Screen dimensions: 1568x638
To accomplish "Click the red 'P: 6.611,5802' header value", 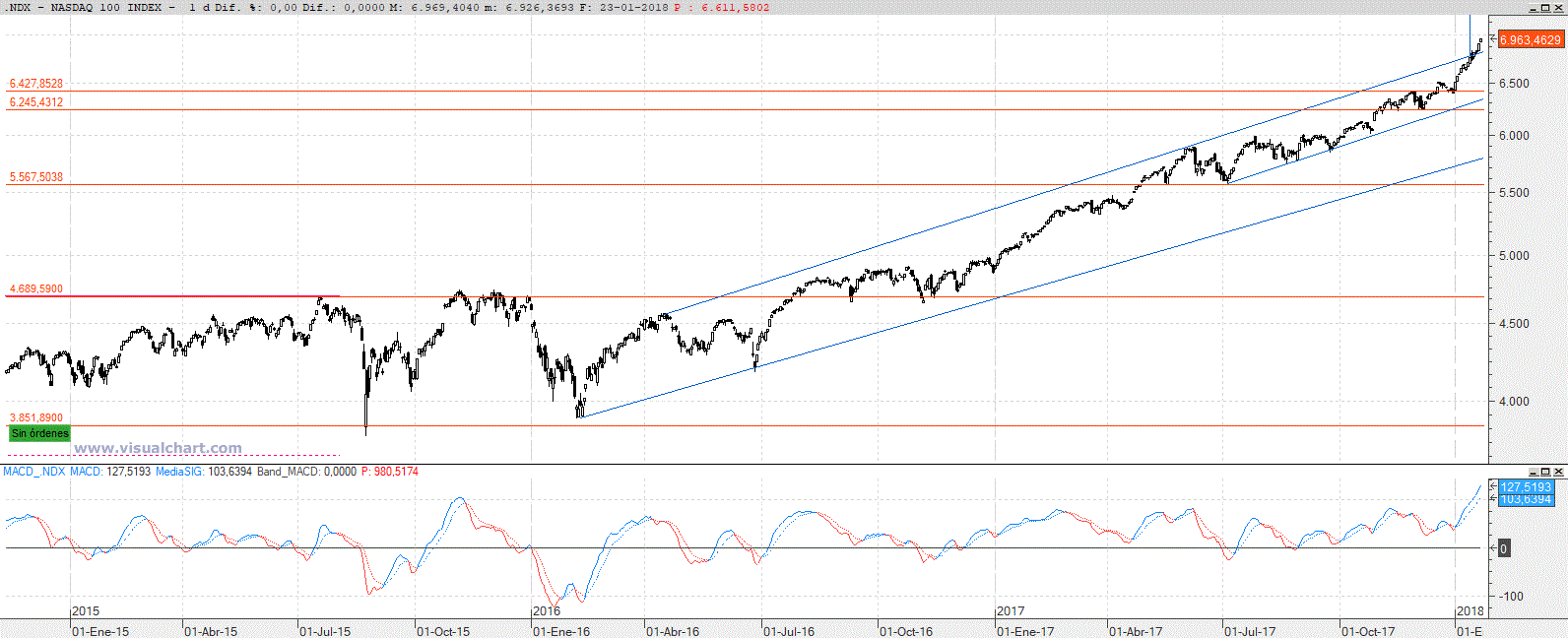I will click(x=722, y=7).
